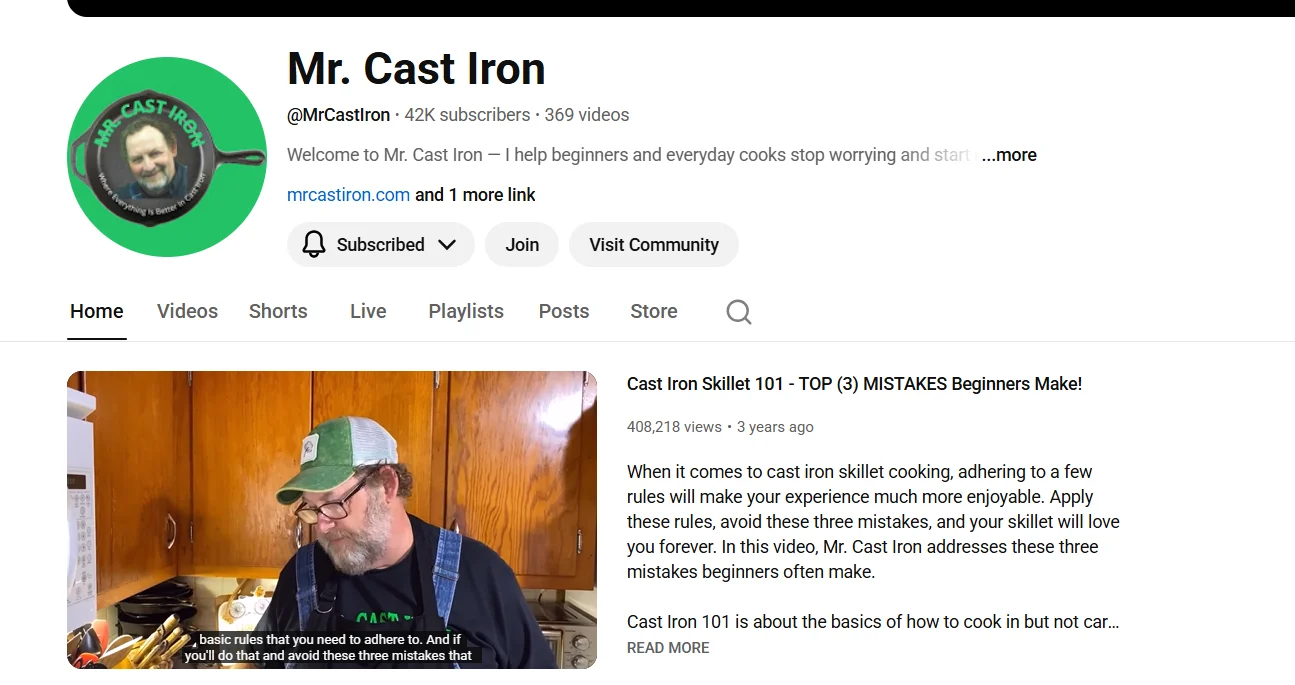The height and width of the screenshot is (685, 1295).
Task: Open the Posts tab
Action: tap(564, 311)
